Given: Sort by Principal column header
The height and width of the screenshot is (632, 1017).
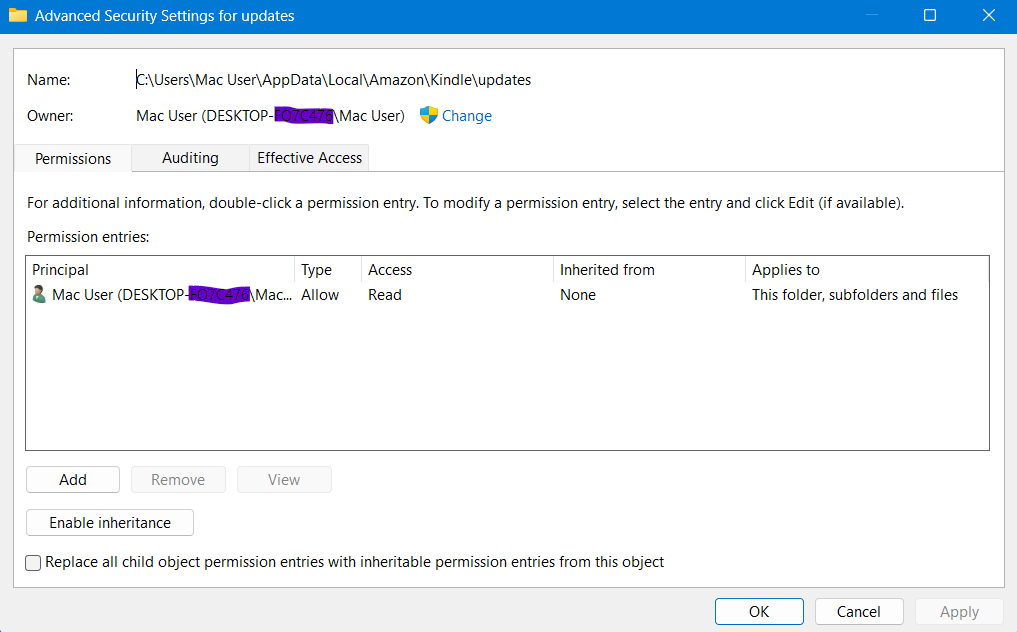Looking at the screenshot, I should 61,270.
